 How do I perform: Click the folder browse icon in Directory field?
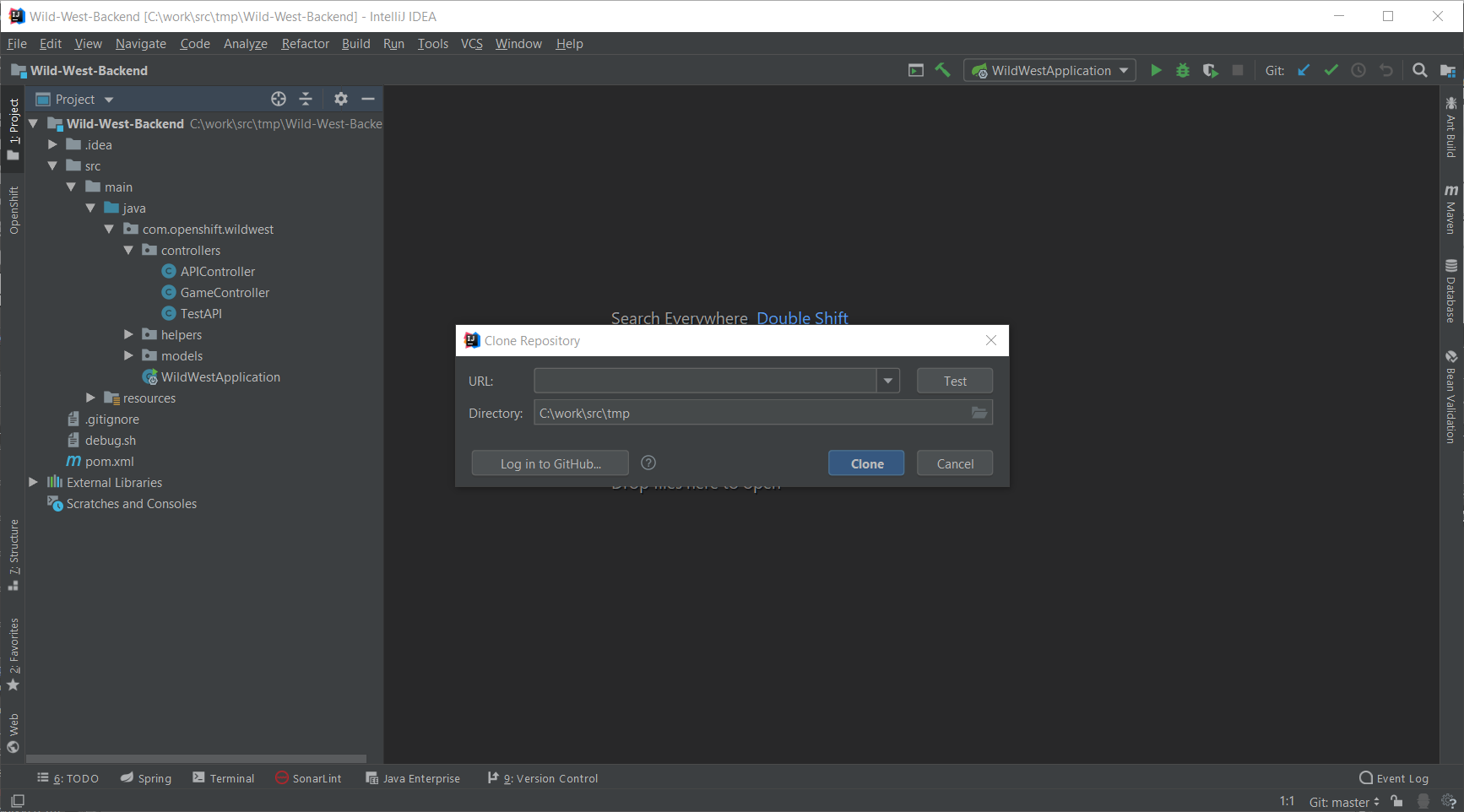coord(979,413)
